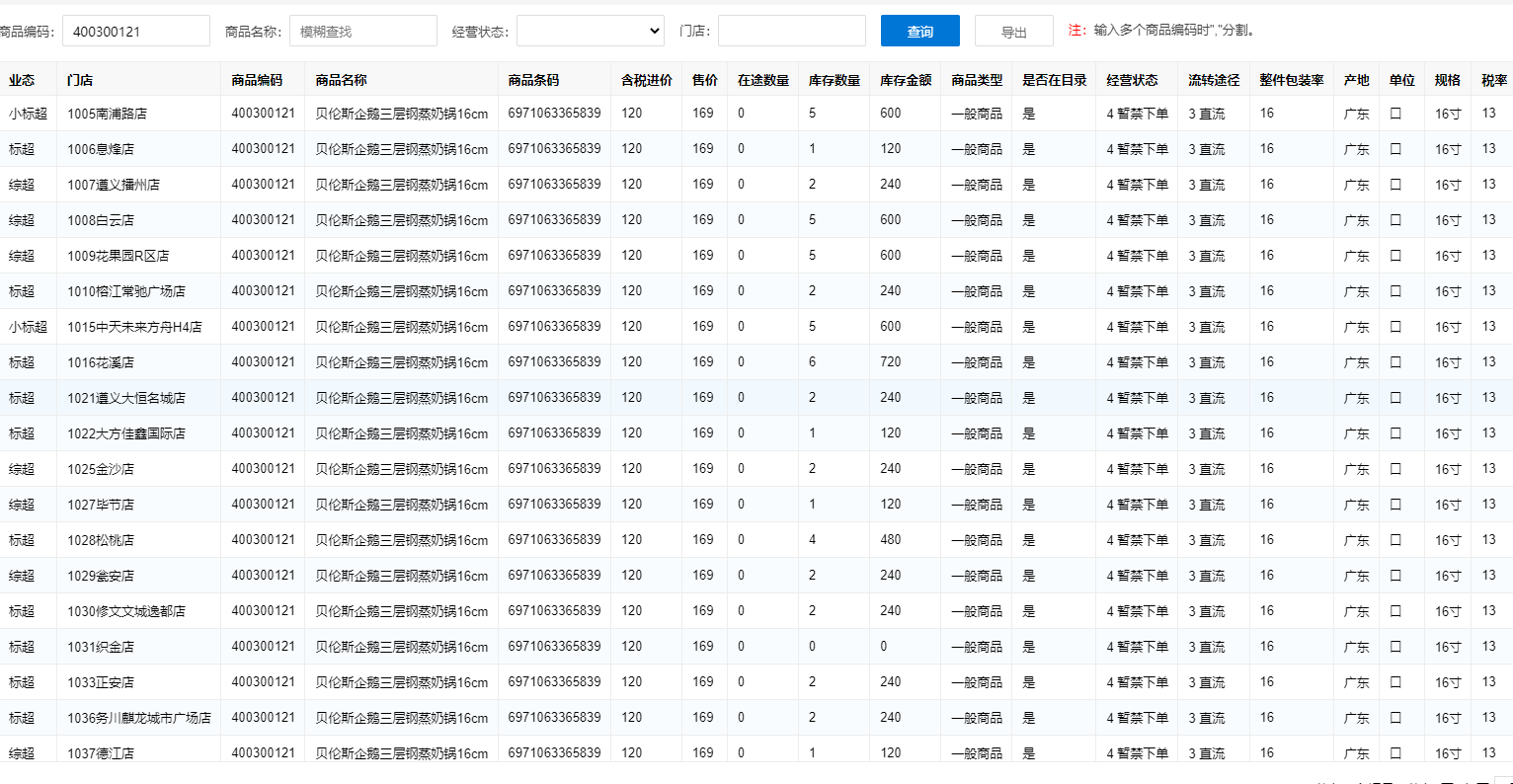Screen dimensions: 1513x784
Task: Focus the 商品名称 fuzzy search field
Action: (362, 32)
